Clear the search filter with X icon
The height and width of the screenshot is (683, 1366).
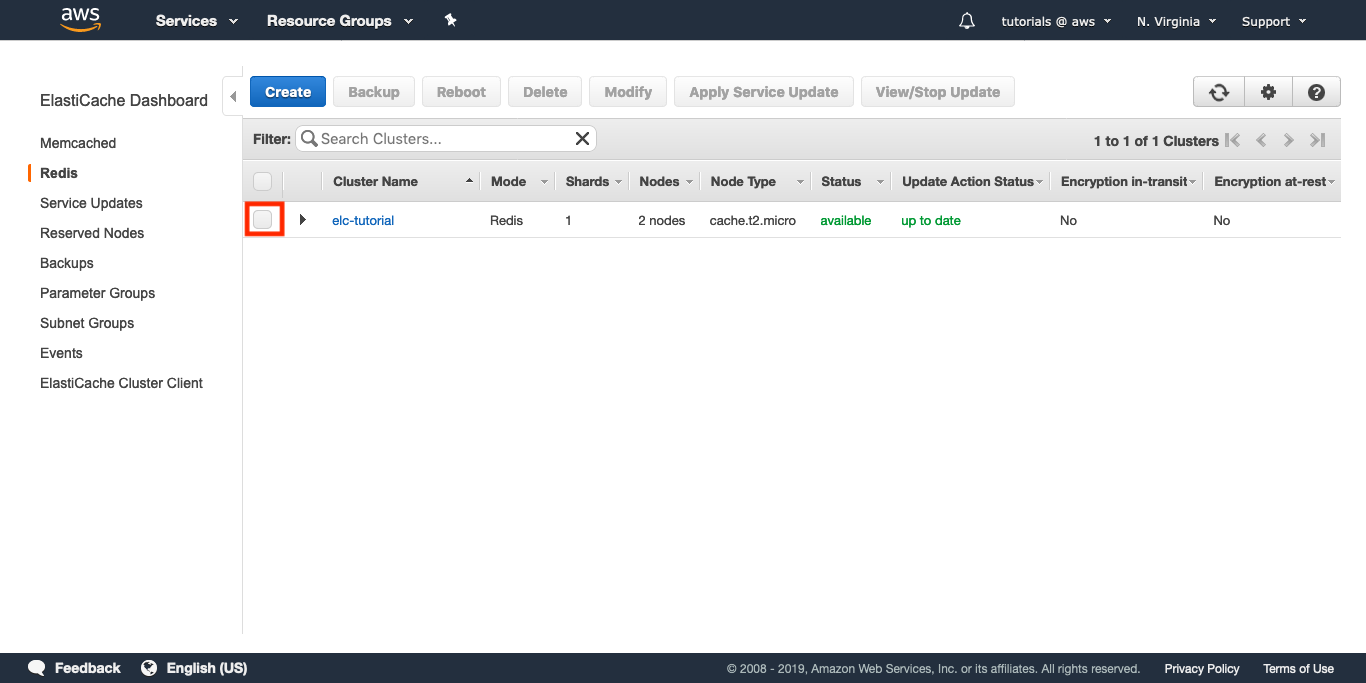click(582, 139)
